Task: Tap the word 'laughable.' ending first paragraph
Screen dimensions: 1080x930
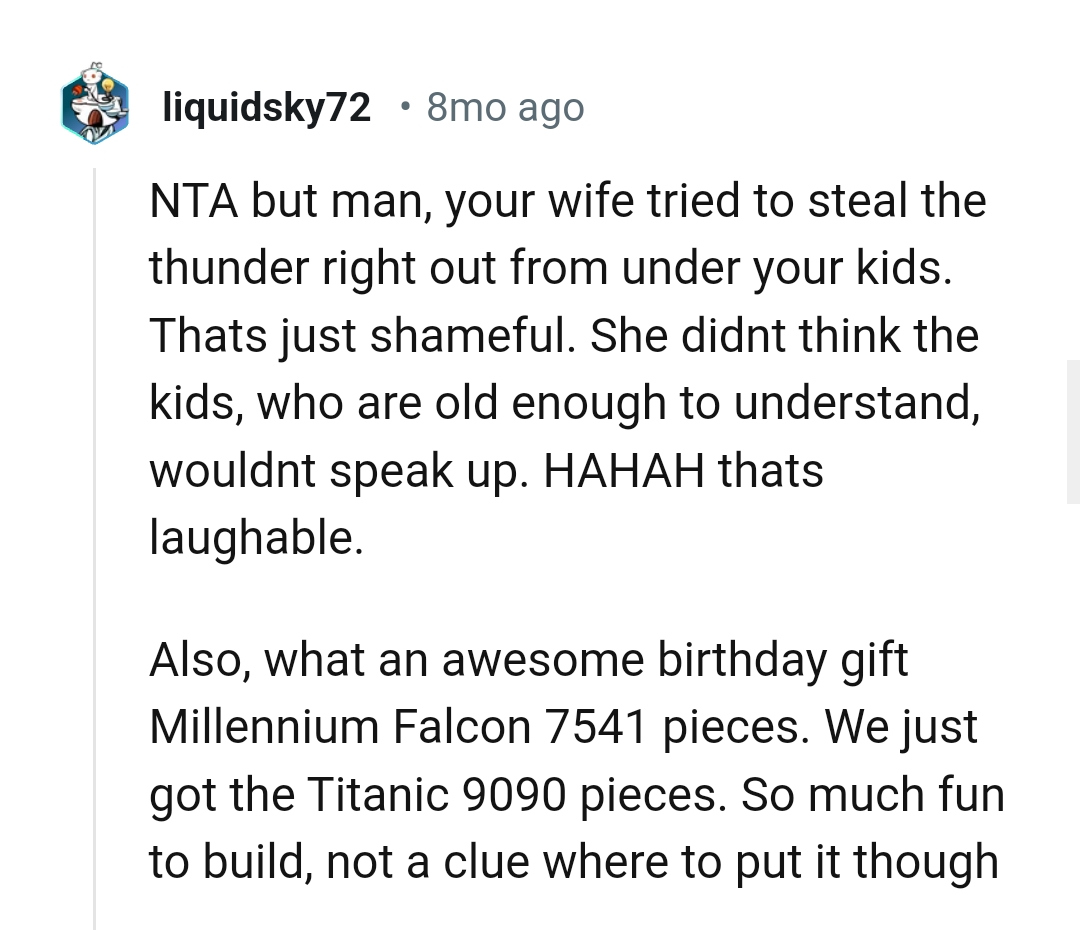Action: (252, 537)
